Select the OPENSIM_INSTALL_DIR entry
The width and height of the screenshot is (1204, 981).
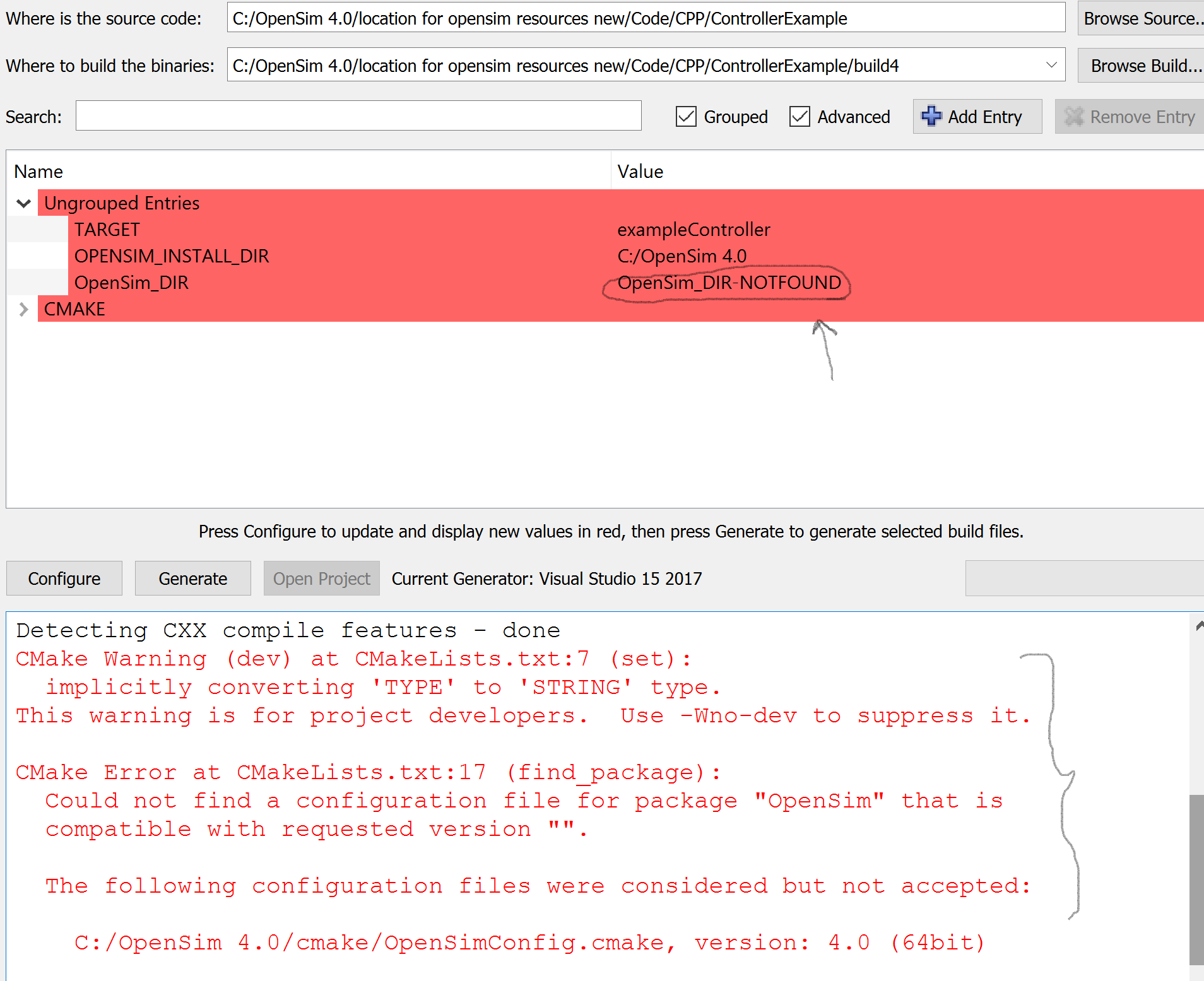click(172, 256)
